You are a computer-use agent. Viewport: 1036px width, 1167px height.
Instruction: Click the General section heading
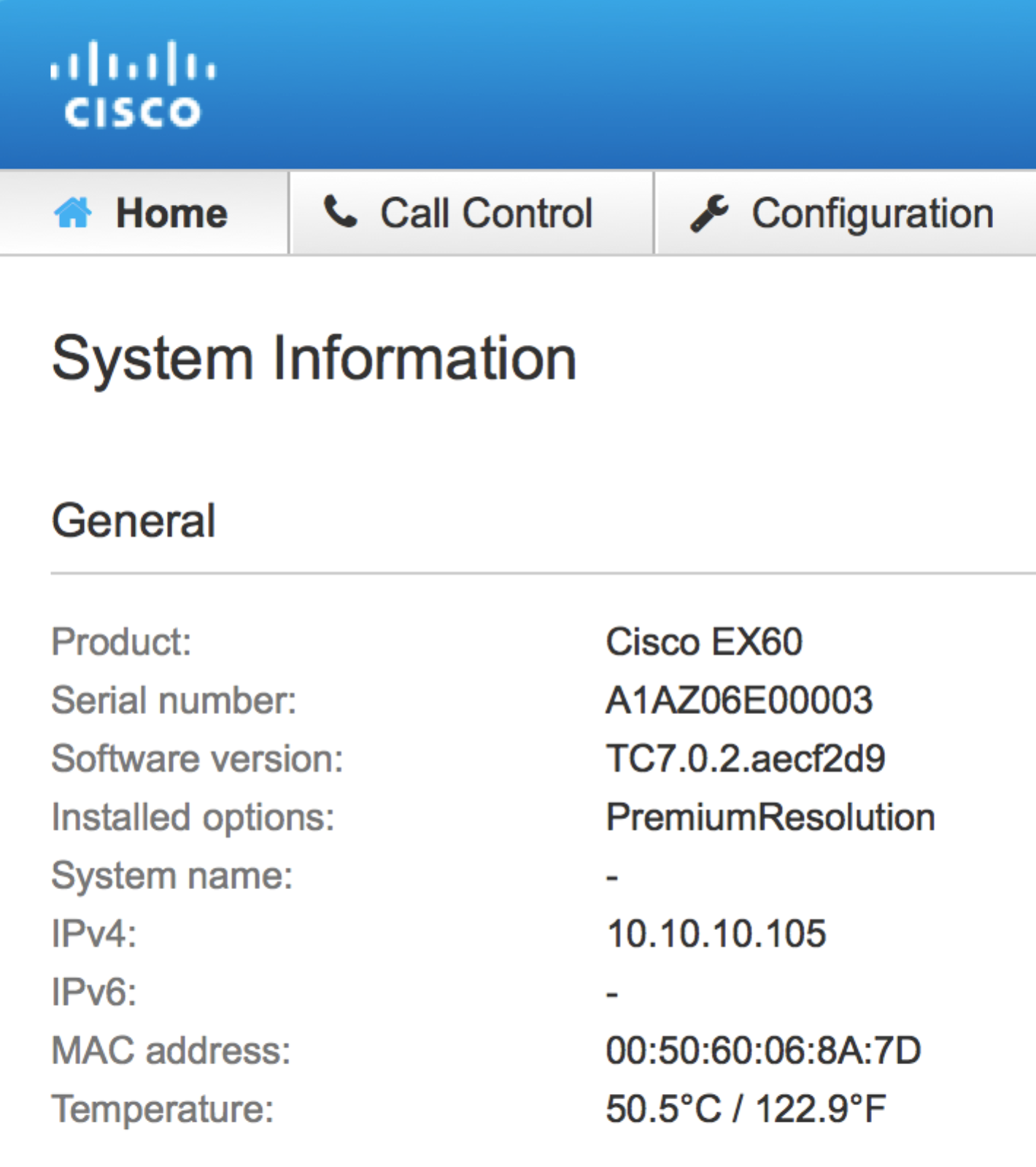click(134, 521)
